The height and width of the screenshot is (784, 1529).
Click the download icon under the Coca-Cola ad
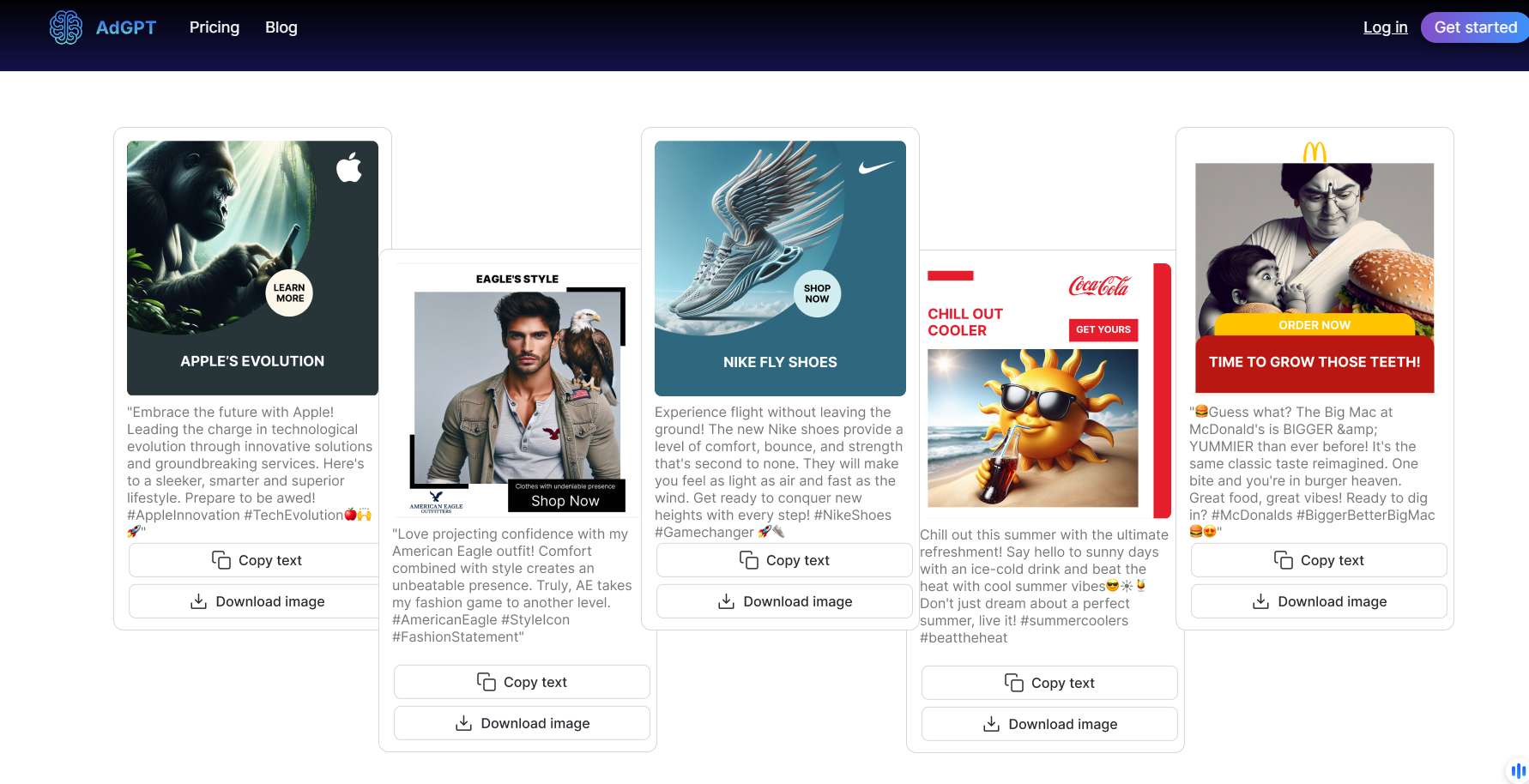991,724
